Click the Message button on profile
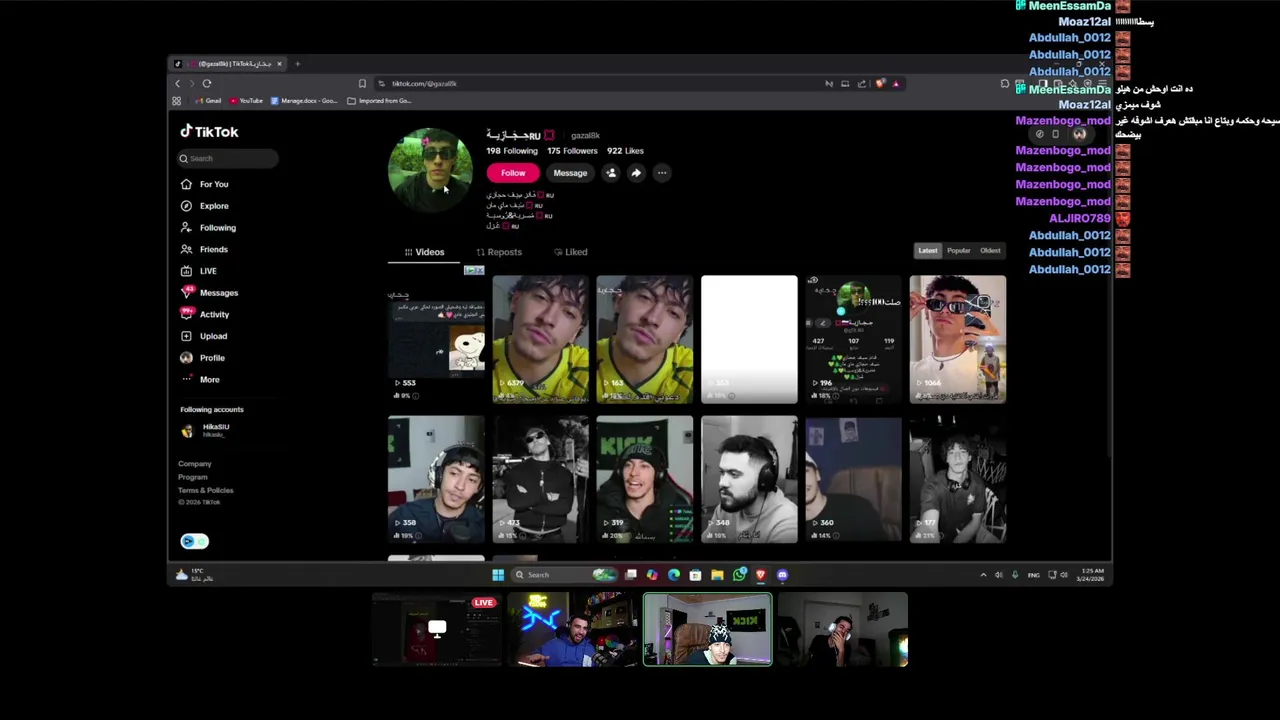Screen dimensions: 1280x720 pos(570,173)
